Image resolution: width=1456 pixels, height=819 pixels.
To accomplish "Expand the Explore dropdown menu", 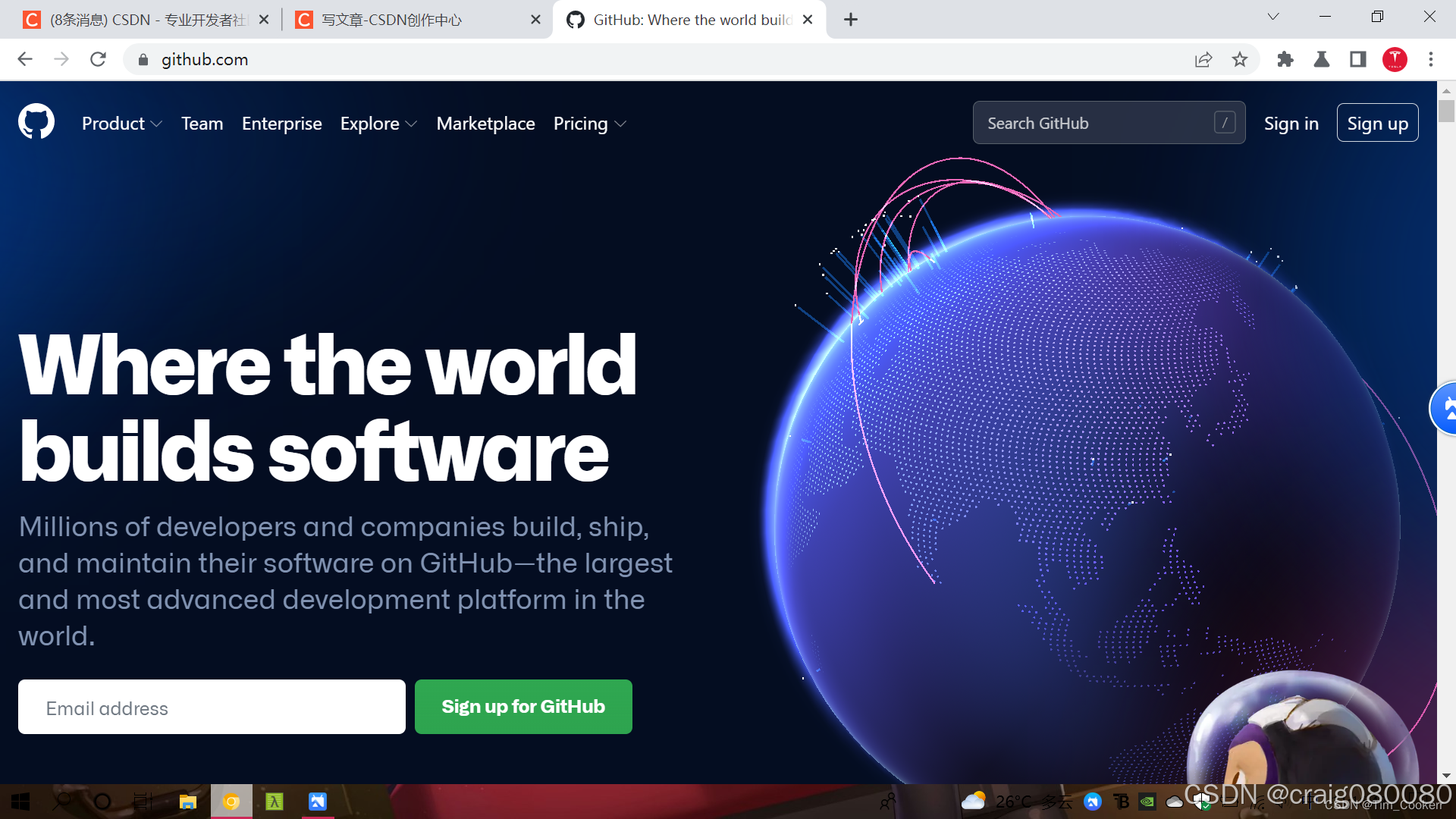I will point(378,124).
